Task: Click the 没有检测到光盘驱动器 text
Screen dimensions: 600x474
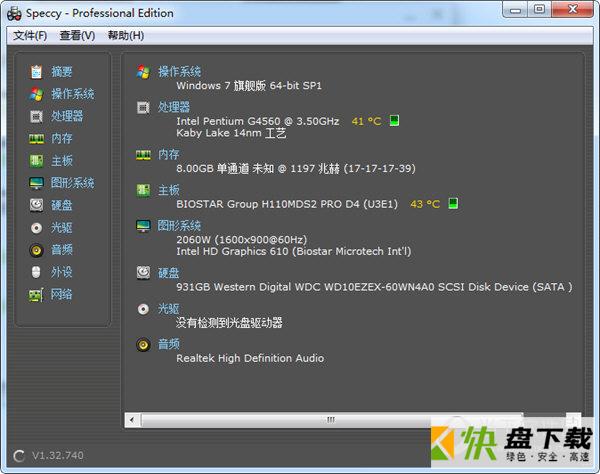Action: click(x=229, y=323)
